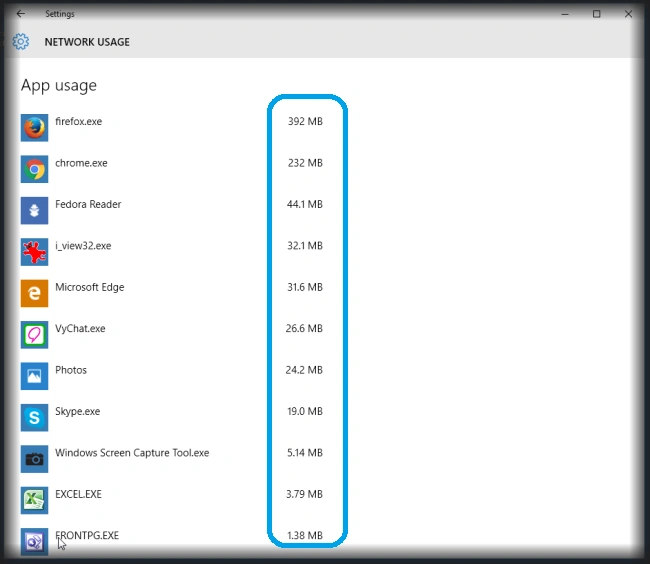The image size is (650, 564).
Task: Click the 1.38 MB usage value
Action: (x=305, y=535)
